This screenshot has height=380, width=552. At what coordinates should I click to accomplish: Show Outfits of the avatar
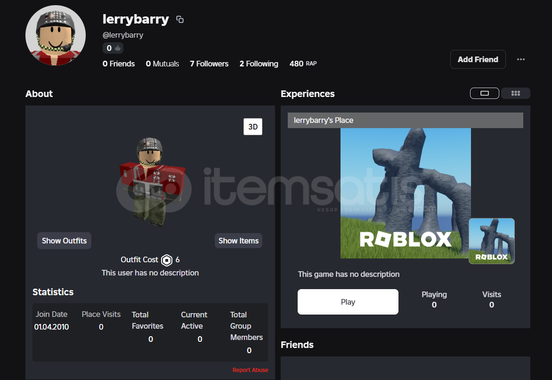point(64,241)
